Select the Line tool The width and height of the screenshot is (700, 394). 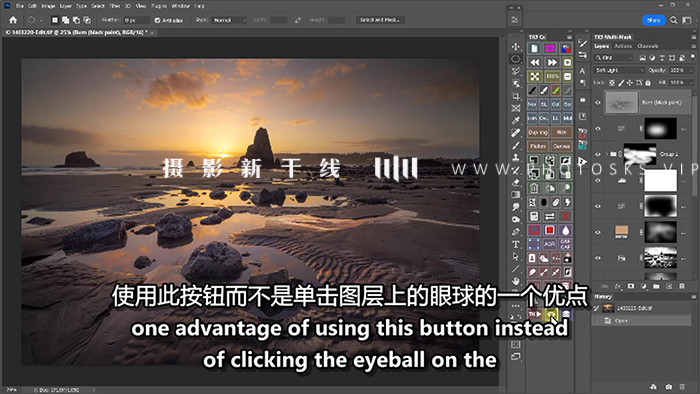(x=516, y=269)
